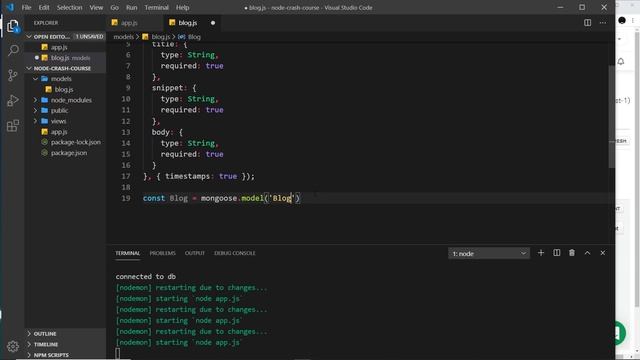
Task: Click 'models' in the breadcrumb
Action: [x=124, y=37]
